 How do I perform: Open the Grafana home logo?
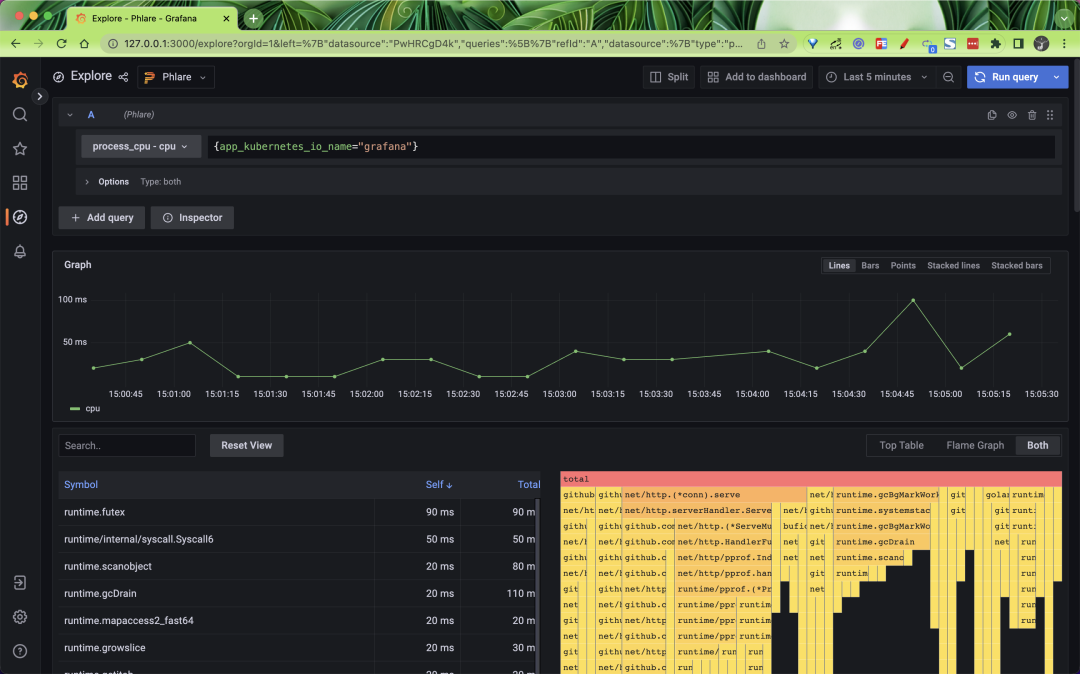tap(20, 80)
